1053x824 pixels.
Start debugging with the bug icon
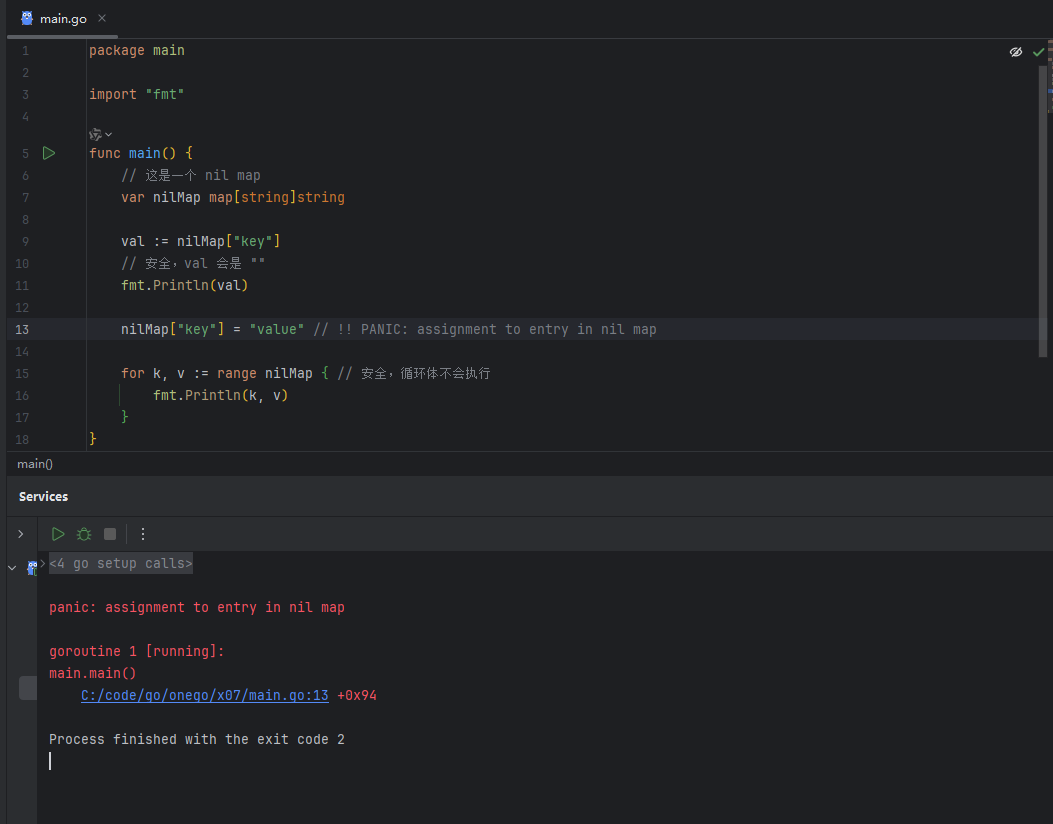coord(84,534)
